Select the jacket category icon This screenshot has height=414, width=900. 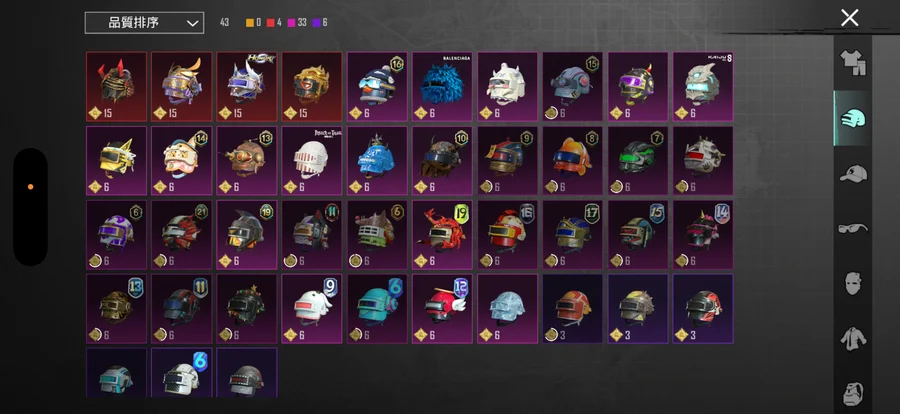pyautogui.click(x=853, y=339)
